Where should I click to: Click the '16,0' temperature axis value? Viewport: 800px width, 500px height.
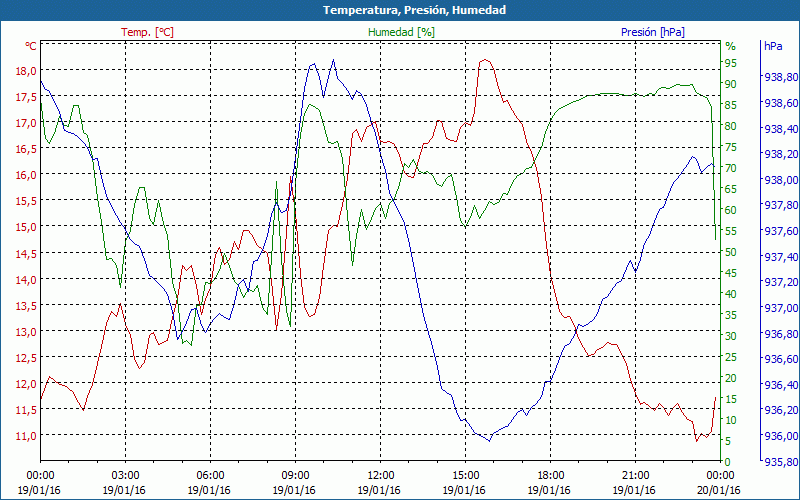(x=27, y=175)
